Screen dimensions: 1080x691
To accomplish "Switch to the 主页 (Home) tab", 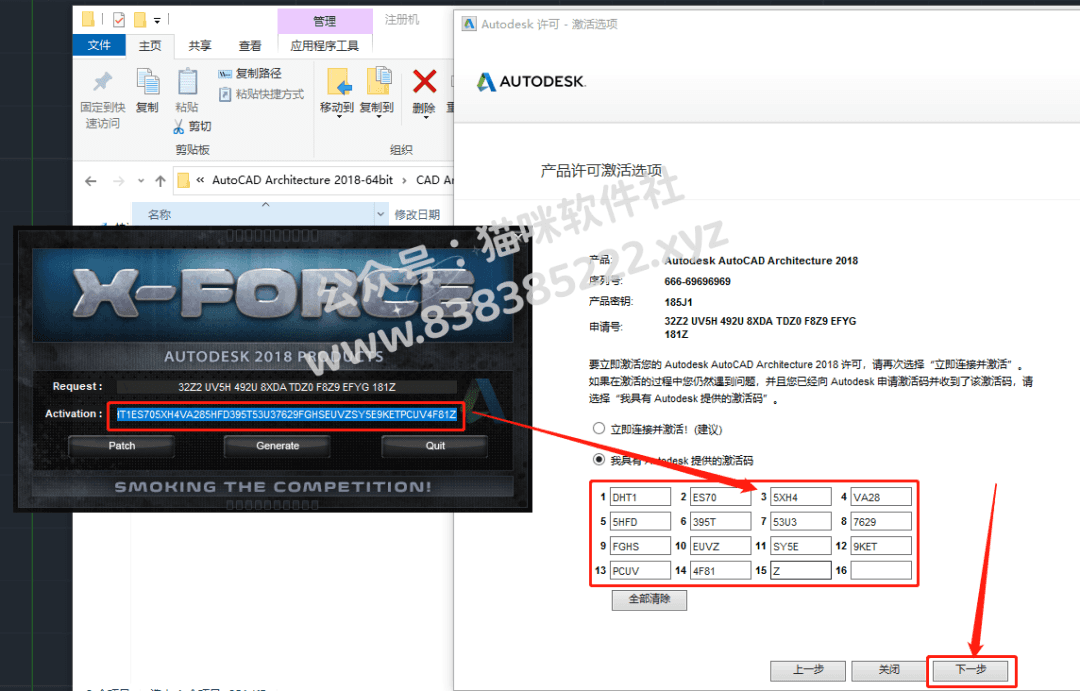I will pos(150,46).
